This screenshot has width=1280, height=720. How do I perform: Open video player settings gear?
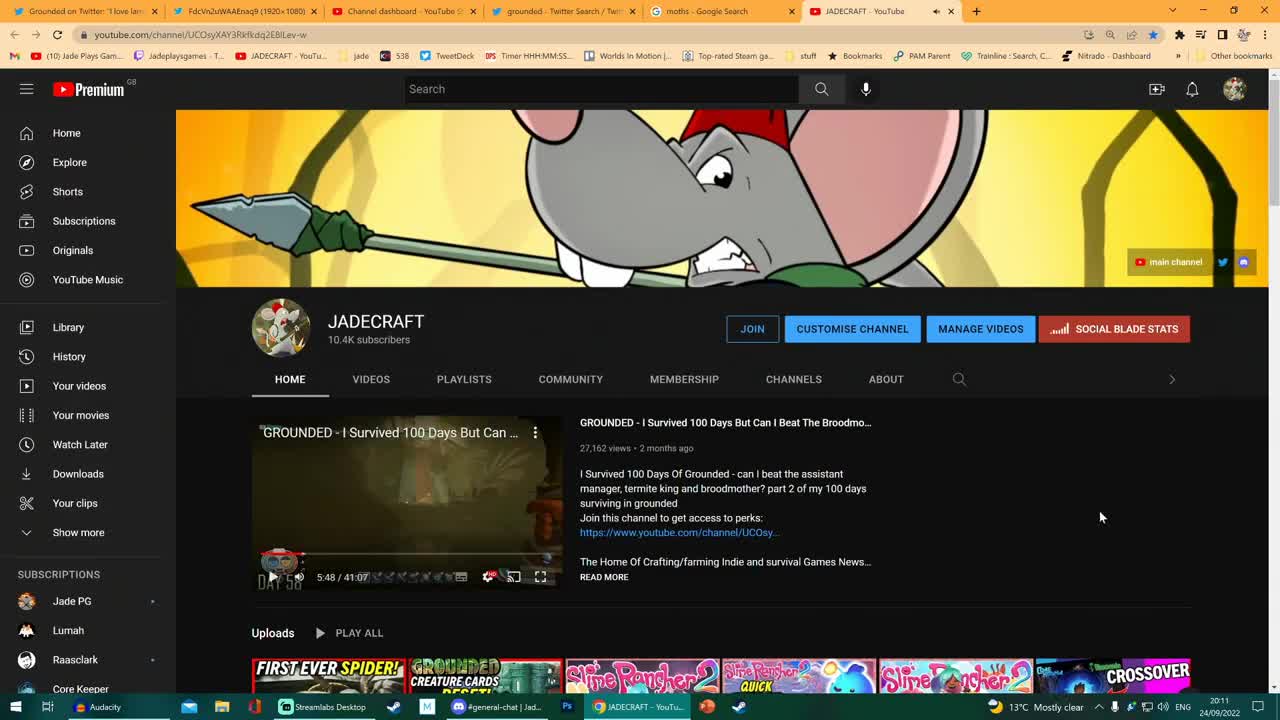488,577
